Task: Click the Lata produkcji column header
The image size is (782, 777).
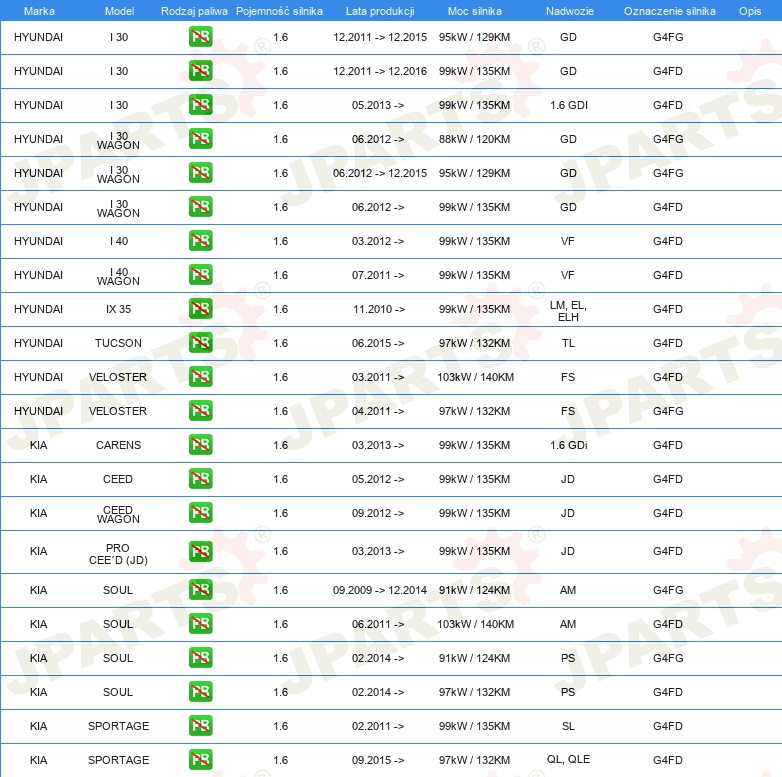Action: pyautogui.click(x=380, y=11)
